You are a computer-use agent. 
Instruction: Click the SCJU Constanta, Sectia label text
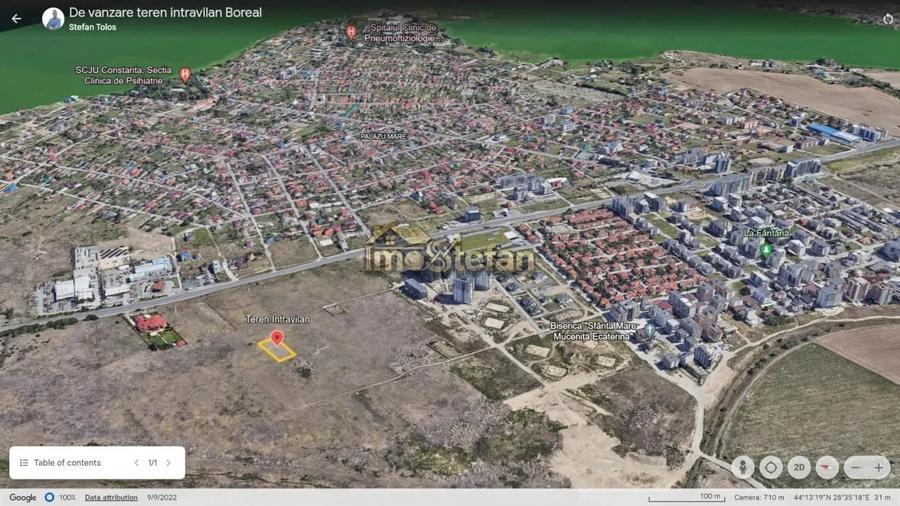point(123,70)
